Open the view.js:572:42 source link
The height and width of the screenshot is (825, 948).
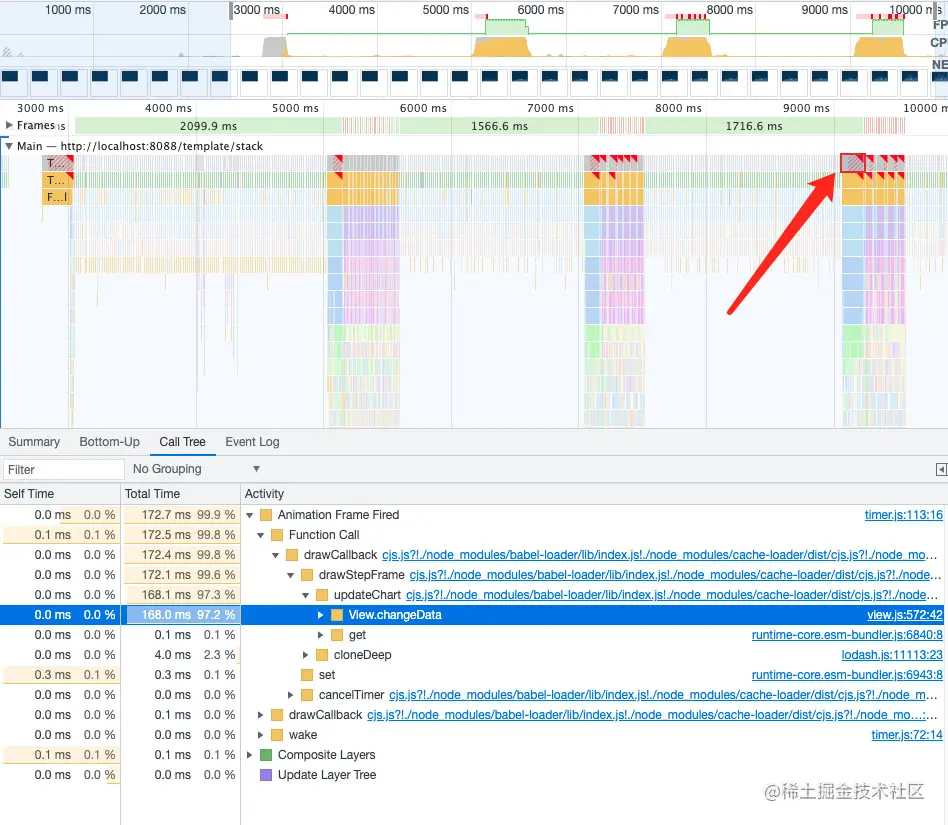(904, 615)
